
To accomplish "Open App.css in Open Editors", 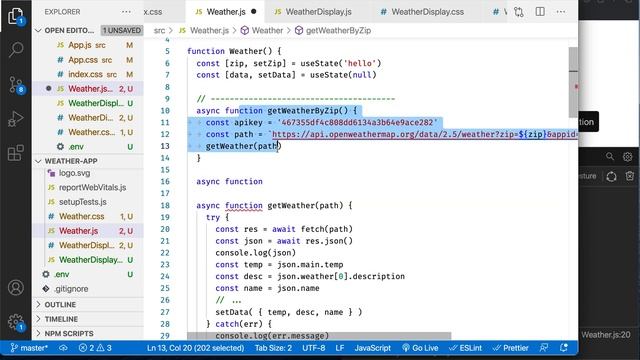I will click(x=88, y=60).
